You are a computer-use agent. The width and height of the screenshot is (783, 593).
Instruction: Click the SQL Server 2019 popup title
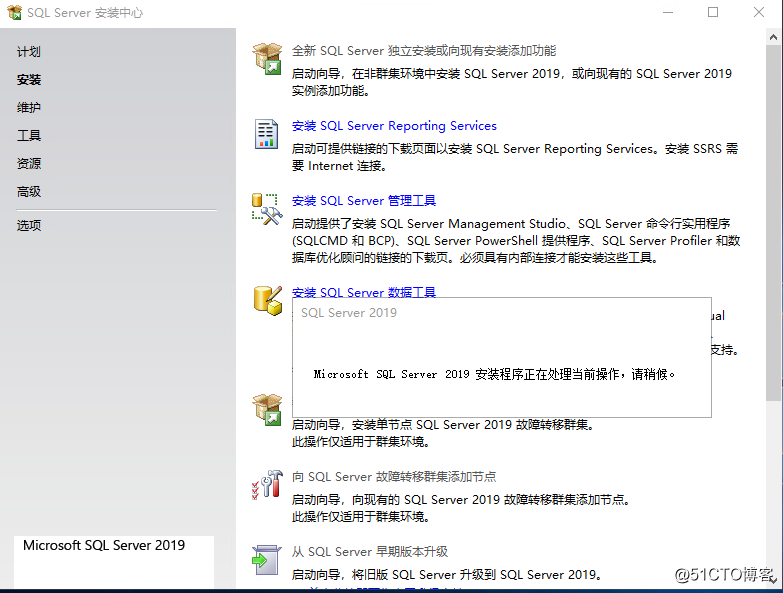click(349, 313)
